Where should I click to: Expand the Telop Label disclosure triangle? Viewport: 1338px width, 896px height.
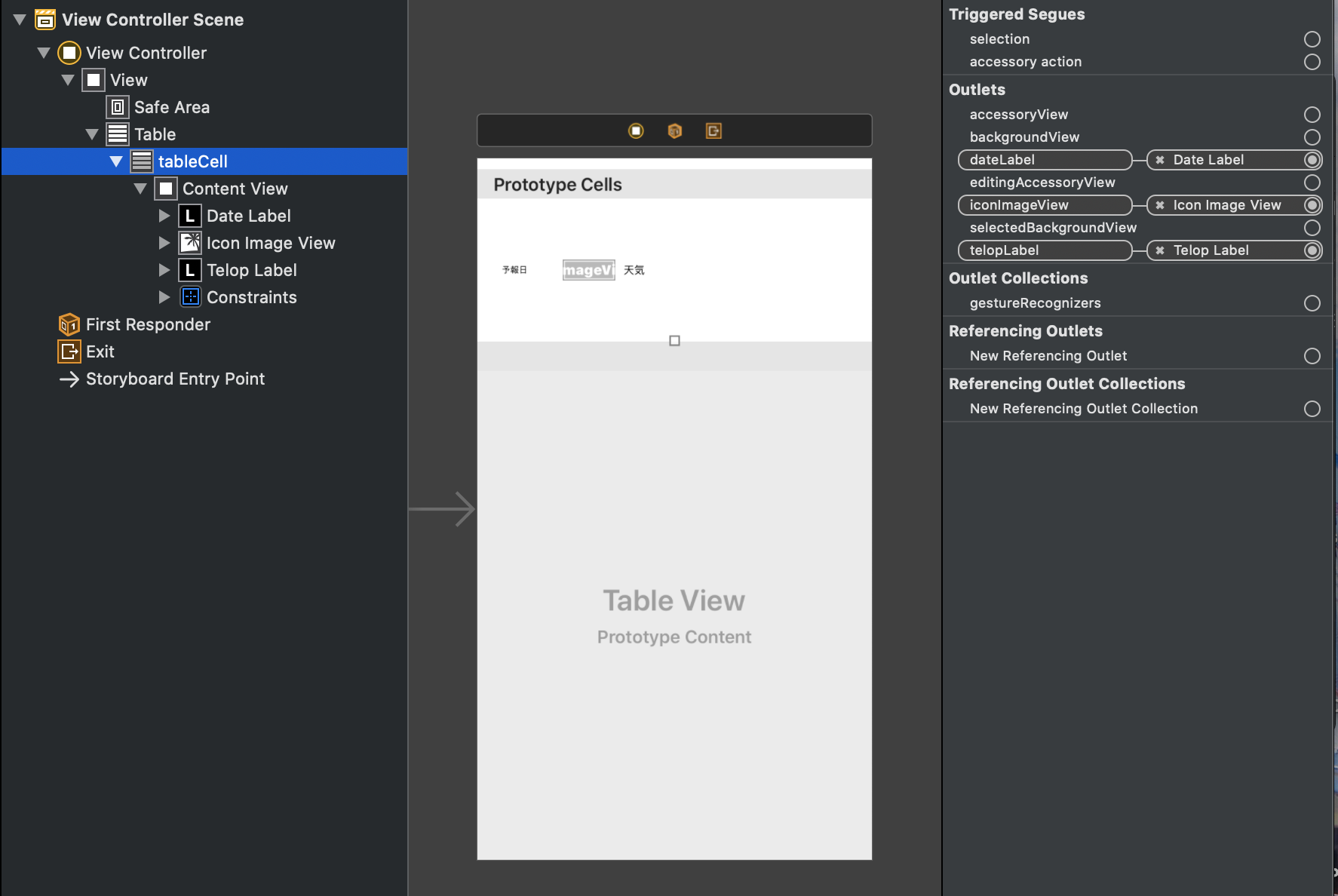(x=164, y=270)
